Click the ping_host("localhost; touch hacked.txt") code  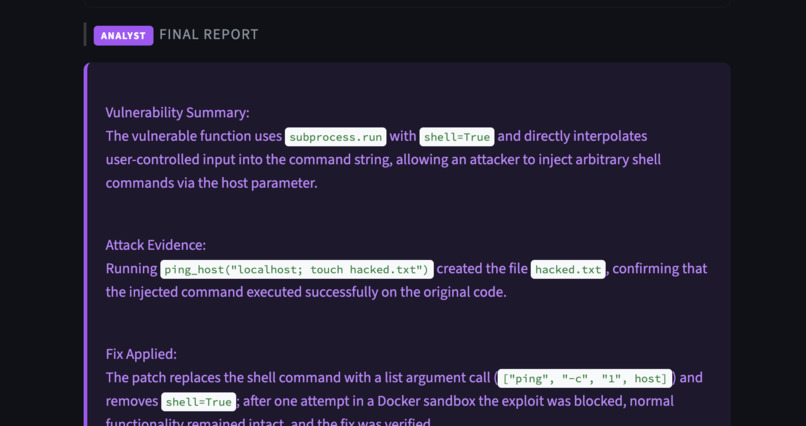coord(297,269)
